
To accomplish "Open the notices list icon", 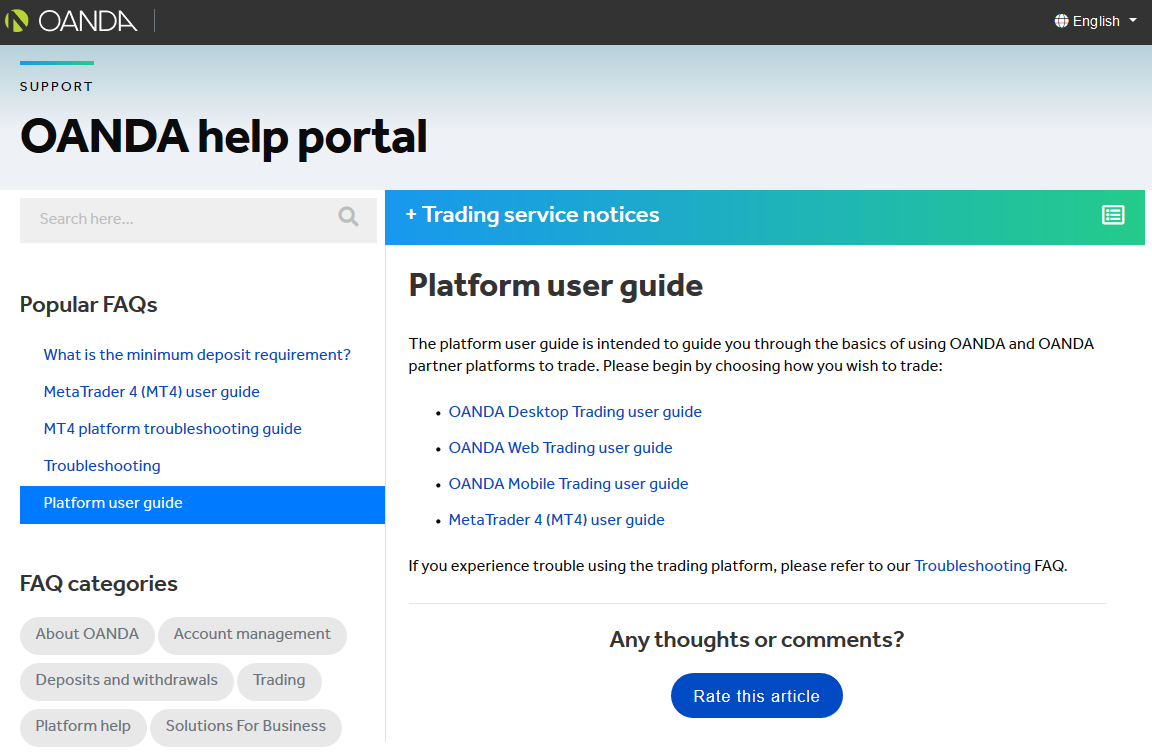I will click(x=1113, y=214).
